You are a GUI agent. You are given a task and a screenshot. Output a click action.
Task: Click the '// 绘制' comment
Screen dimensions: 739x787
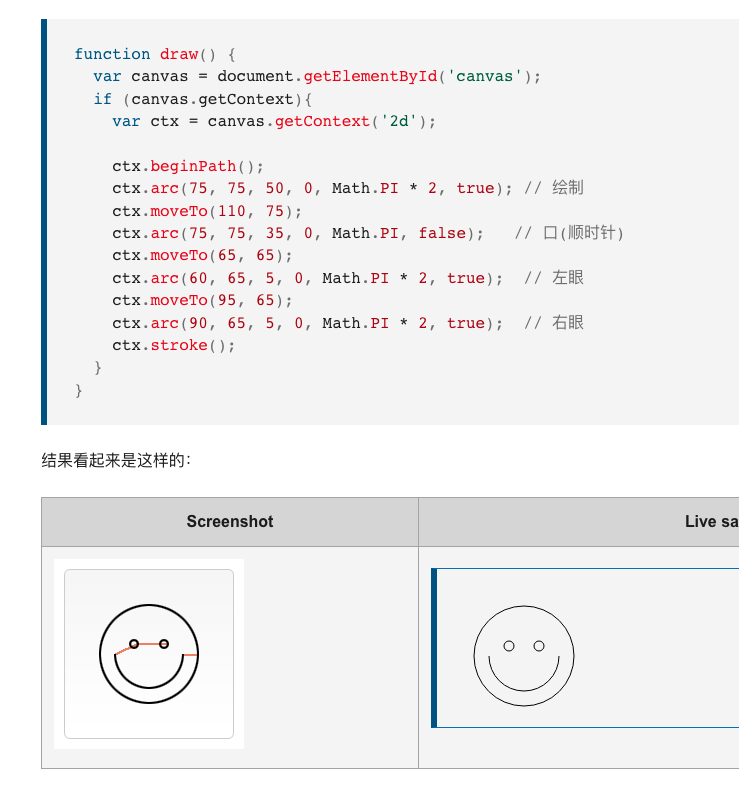(554, 188)
